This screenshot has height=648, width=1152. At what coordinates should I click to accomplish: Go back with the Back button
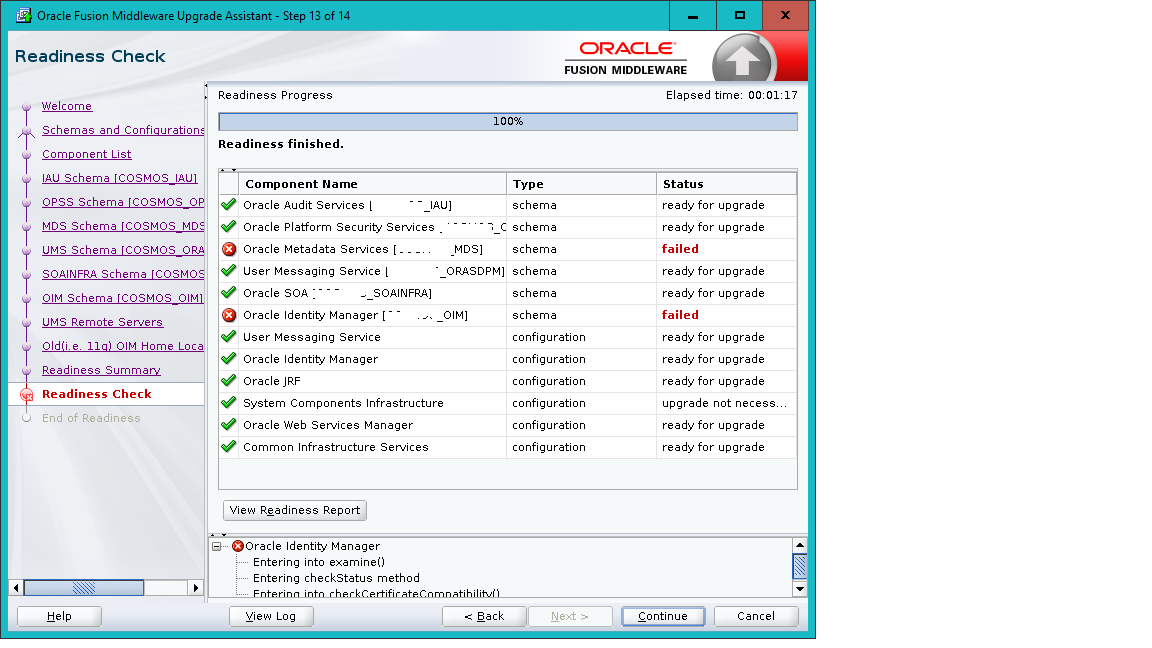pos(484,616)
